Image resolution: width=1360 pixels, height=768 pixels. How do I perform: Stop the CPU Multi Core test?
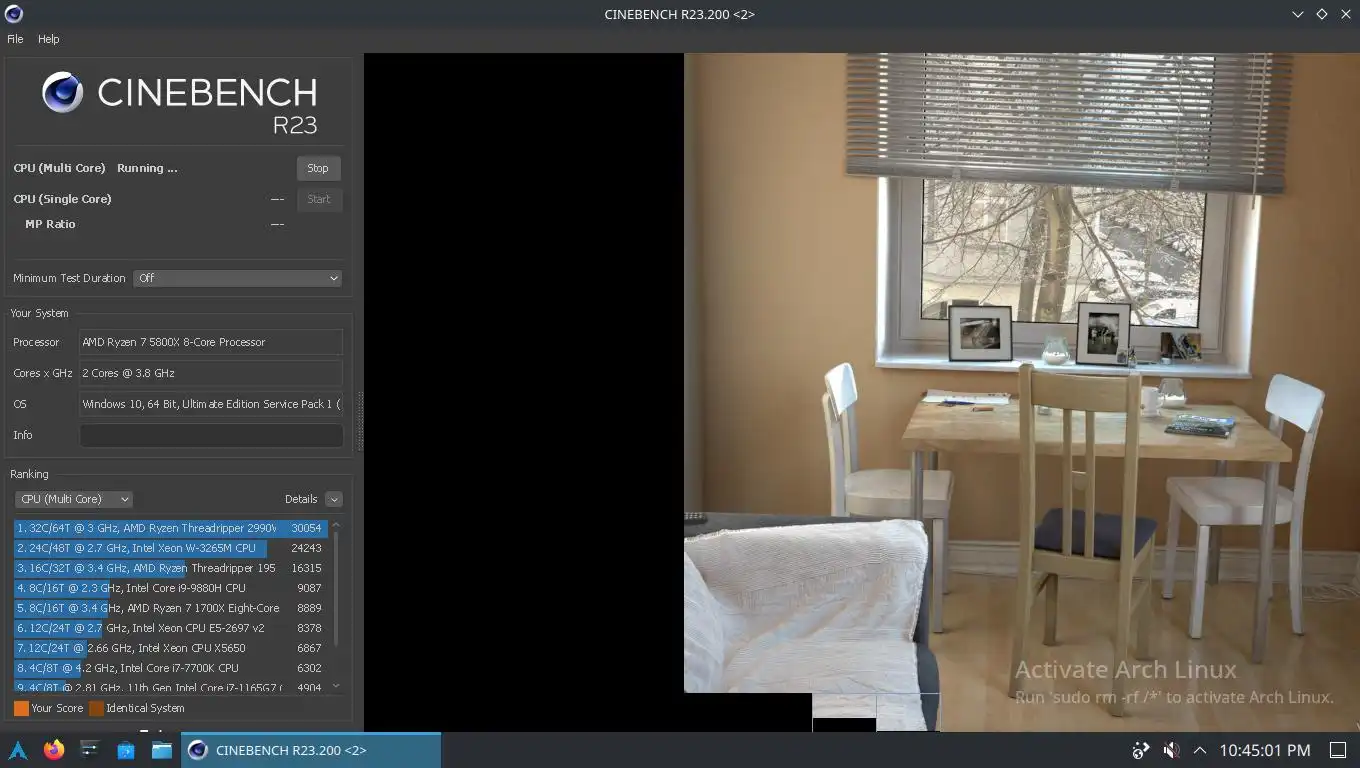[318, 168]
